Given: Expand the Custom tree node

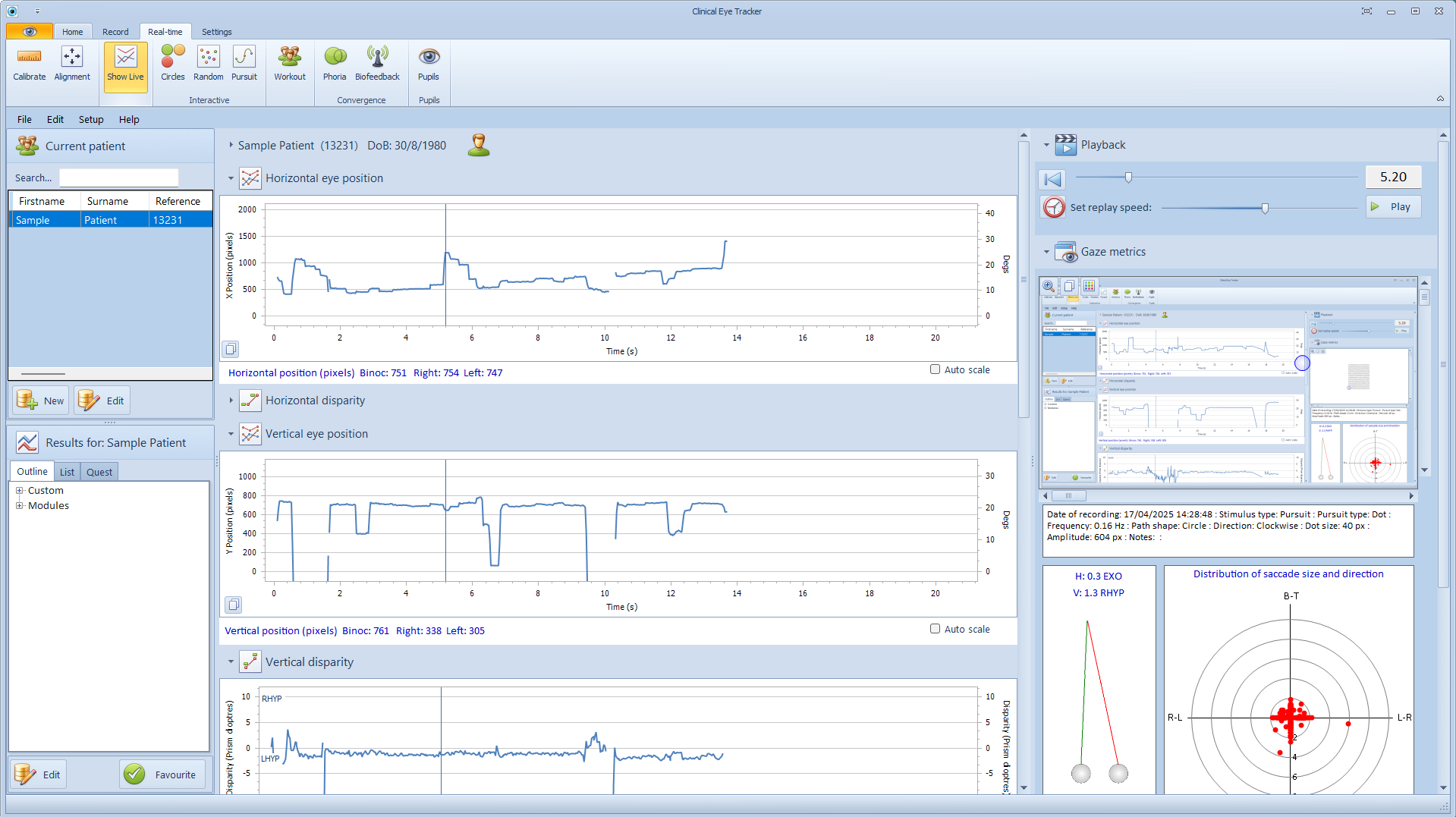Looking at the screenshot, I should (20, 491).
